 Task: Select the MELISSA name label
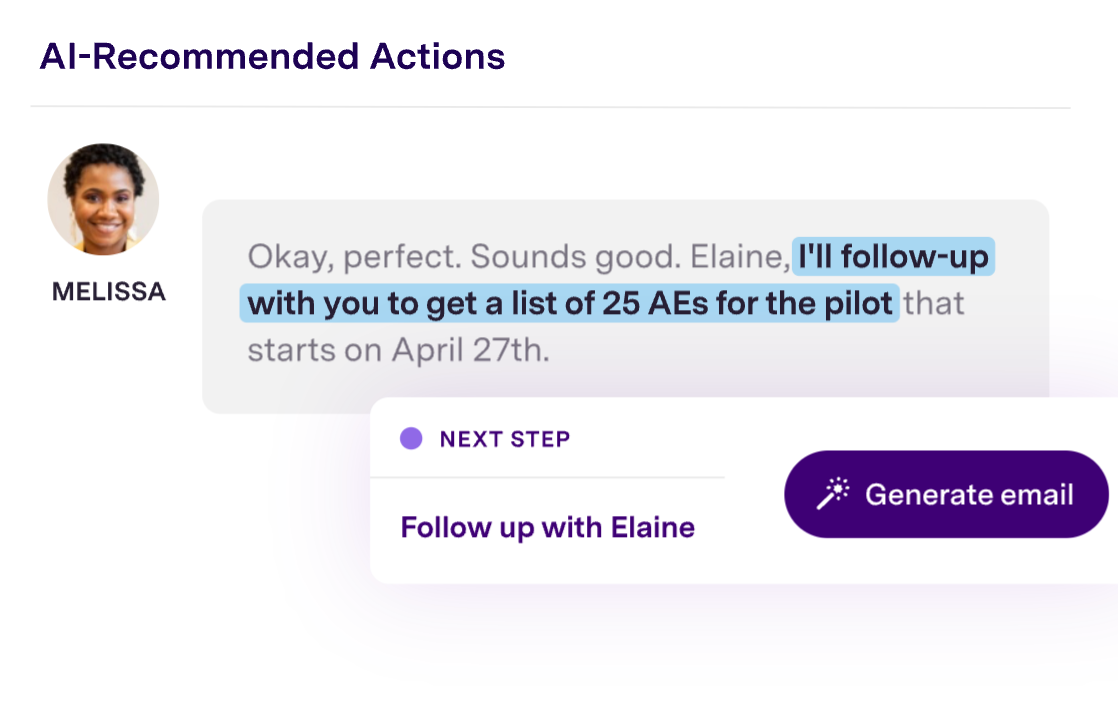(109, 292)
